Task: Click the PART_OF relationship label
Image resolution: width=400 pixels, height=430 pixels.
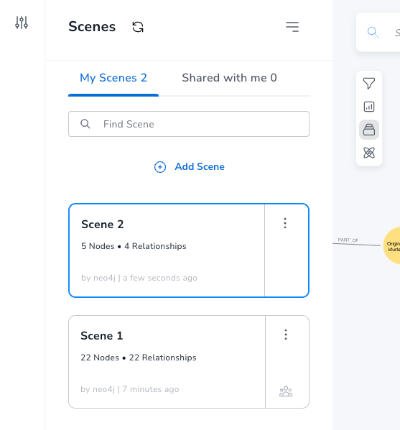Action: pos(348,240)
